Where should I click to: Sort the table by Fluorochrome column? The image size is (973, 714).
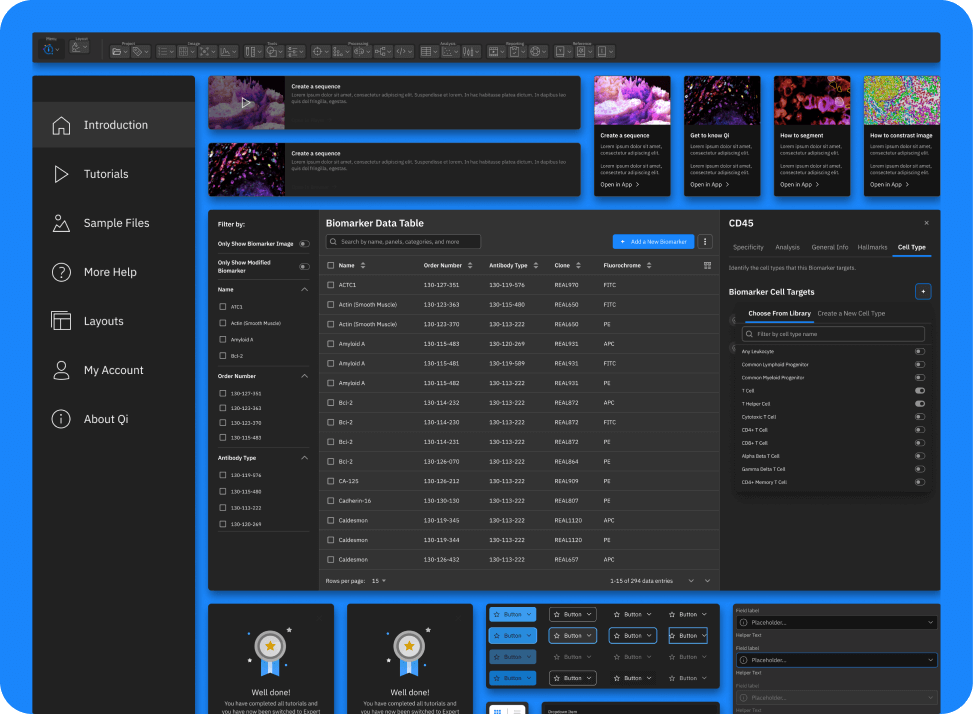click(x=649, y=266)
